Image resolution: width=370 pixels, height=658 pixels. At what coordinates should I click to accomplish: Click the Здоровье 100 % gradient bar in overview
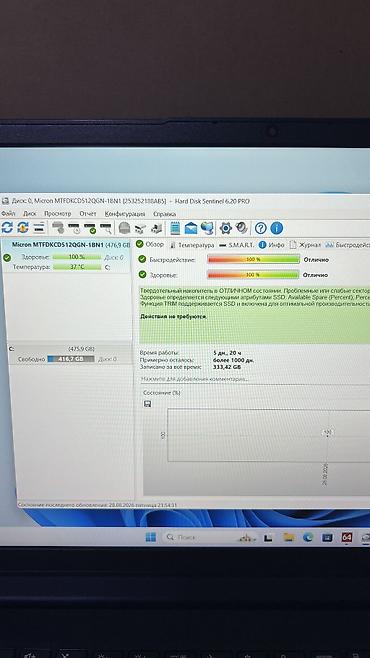pos(253,275)
